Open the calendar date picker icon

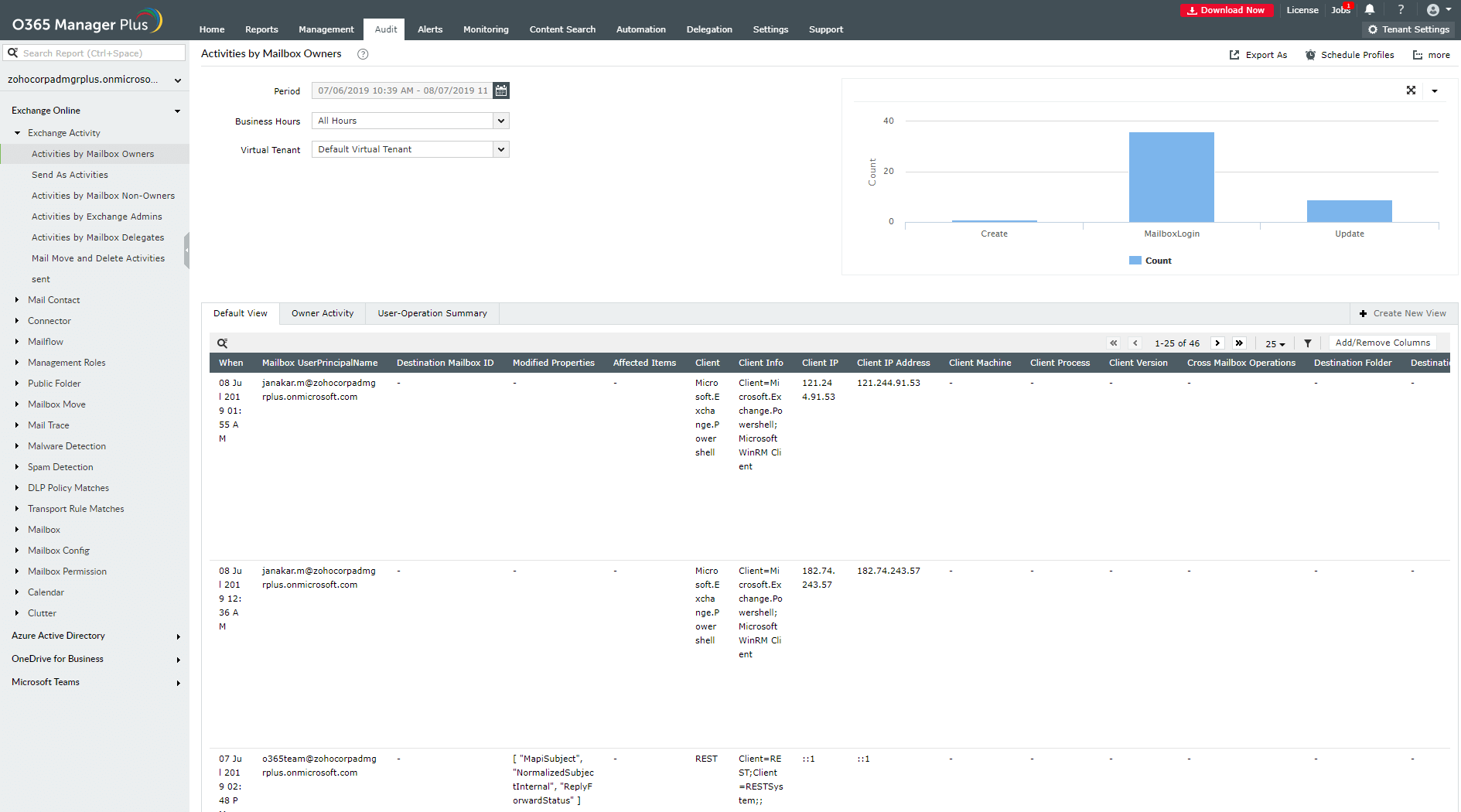[501, 90]
